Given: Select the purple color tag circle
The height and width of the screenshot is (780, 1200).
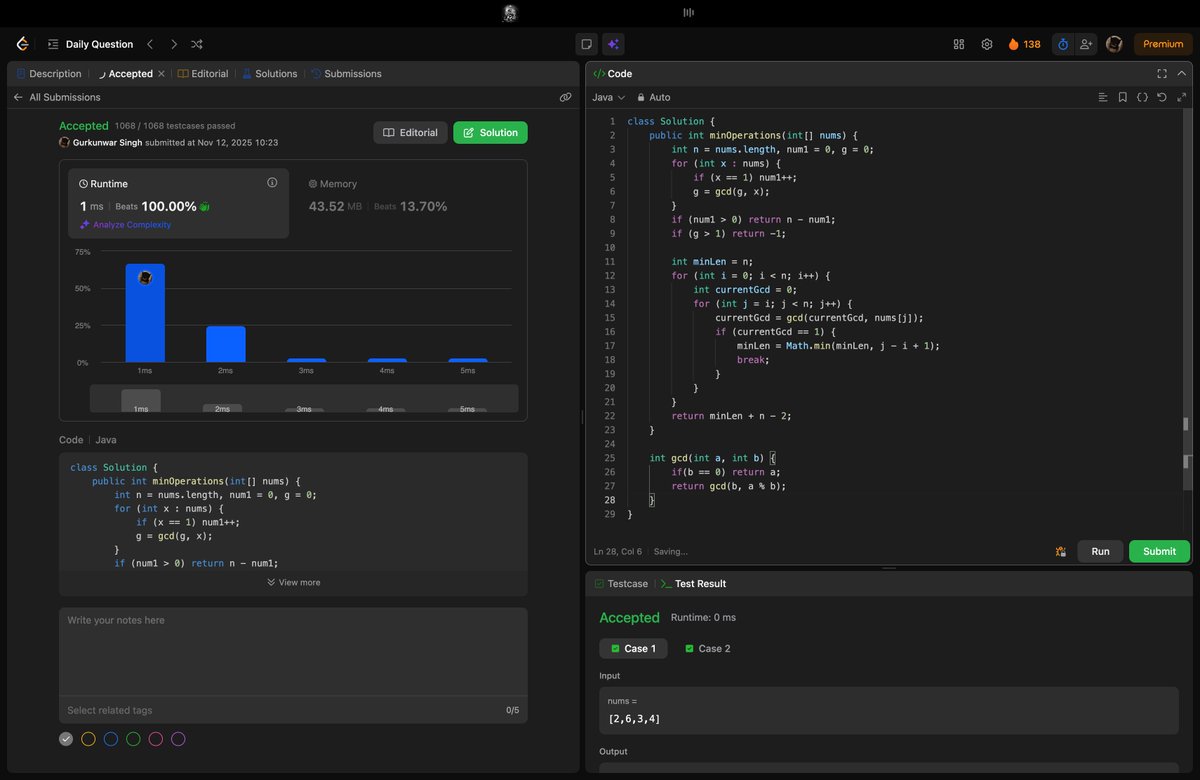Looking at the screenshot, I should tap(178, 739).
